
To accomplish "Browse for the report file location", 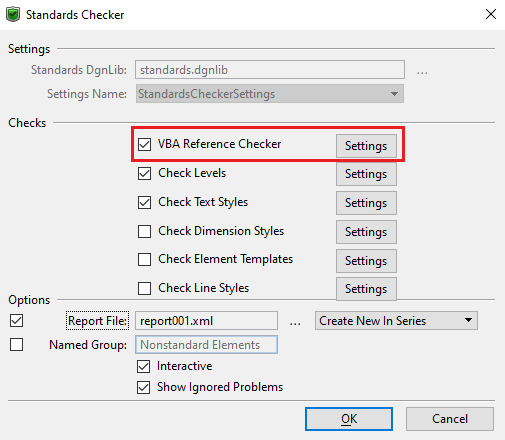I will pyautogui.click(x=295, y=323).
